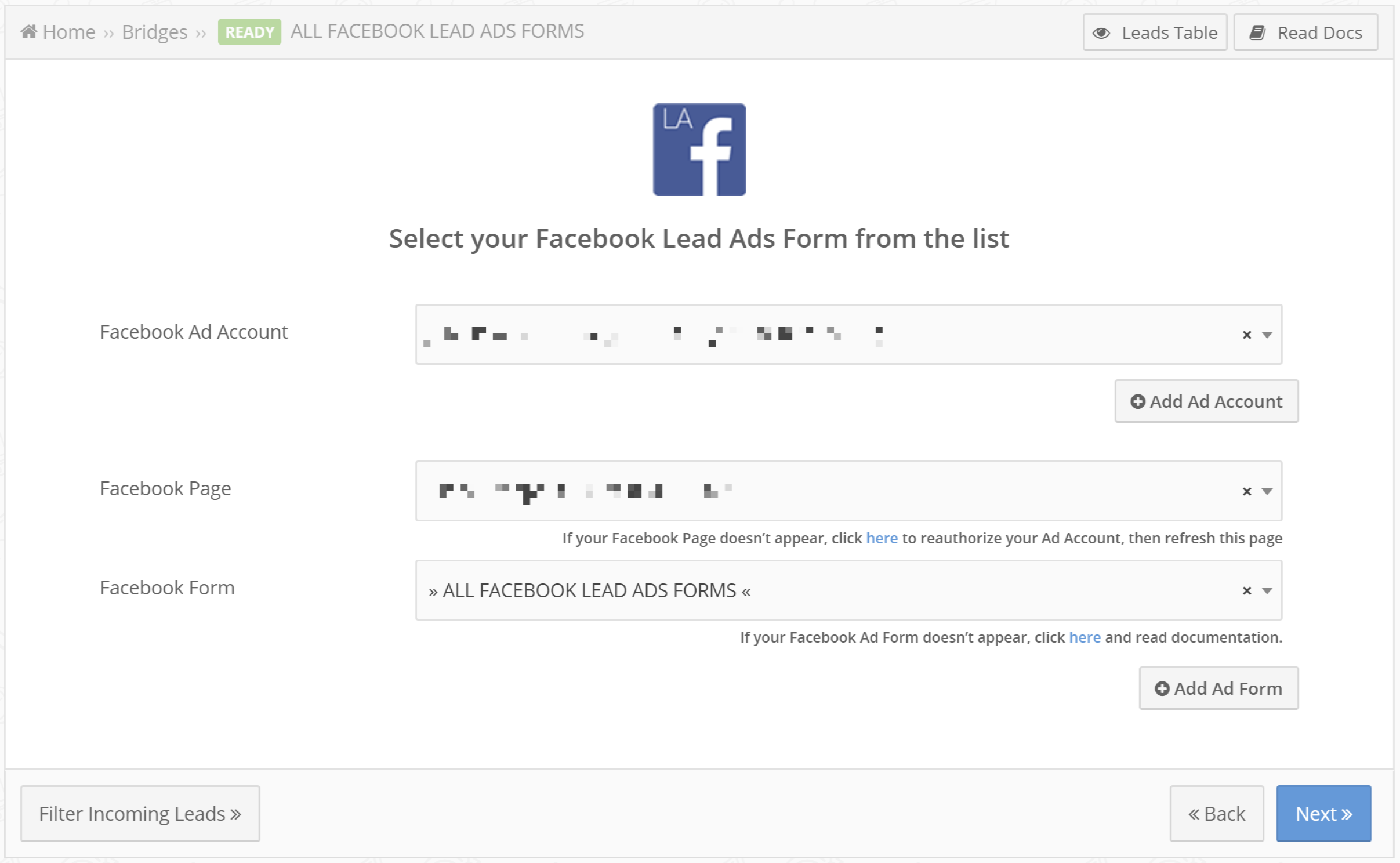Clear the Facebook Page selection
Image resolution: width=1400 pixels, height=863 pixels.
[1246, 491]
